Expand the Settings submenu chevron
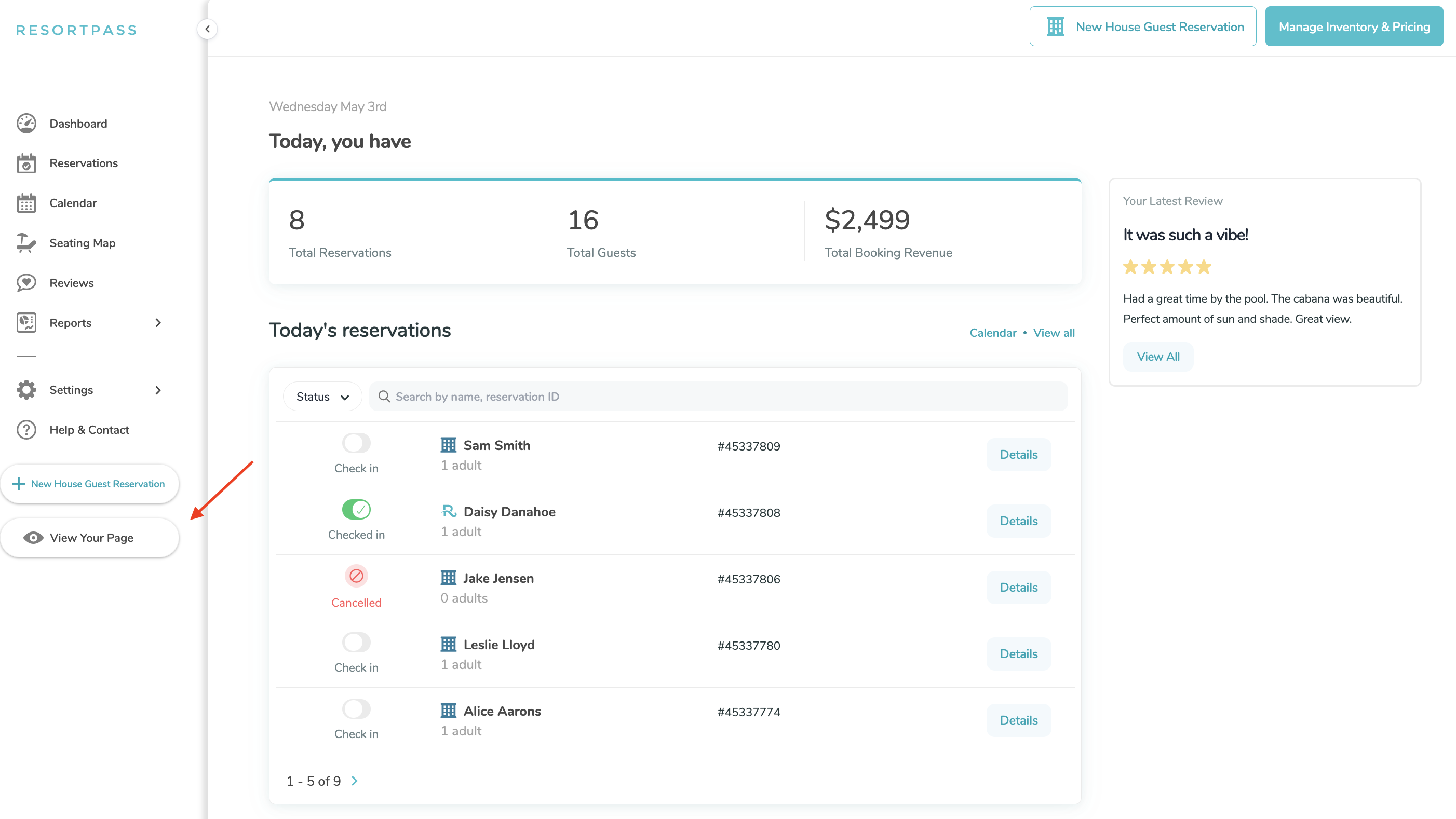Screen dimensions: 1456x819 (158, 390)
